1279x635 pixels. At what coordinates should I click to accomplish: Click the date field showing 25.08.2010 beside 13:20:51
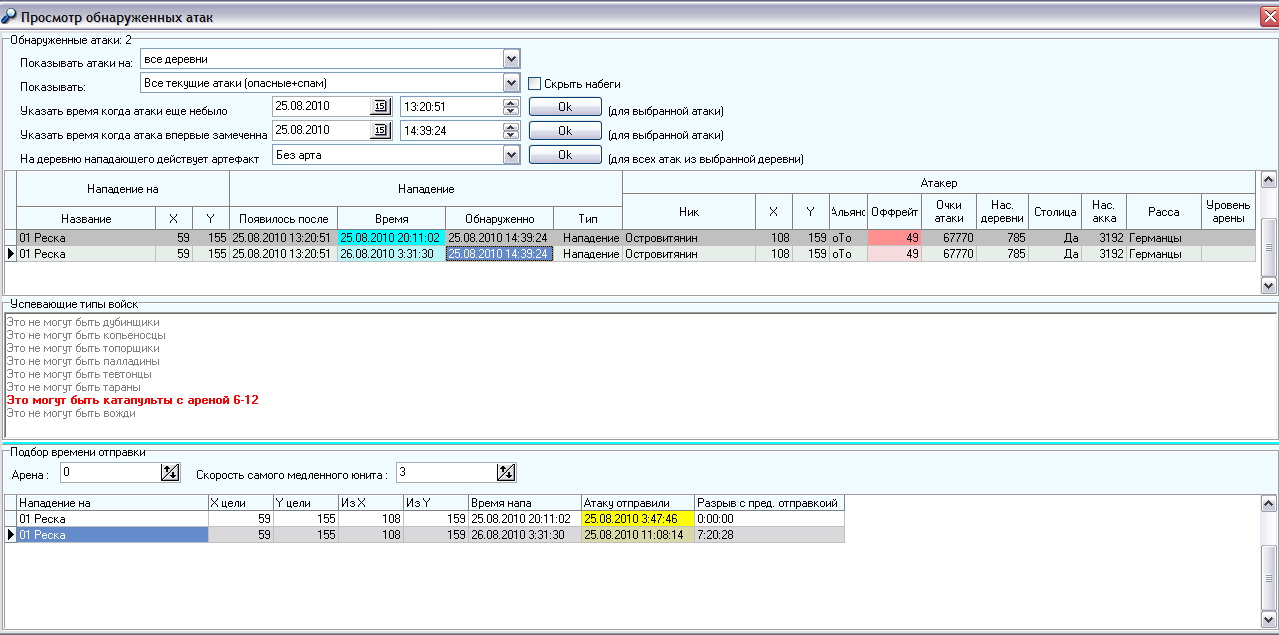[x=322, y=106]
